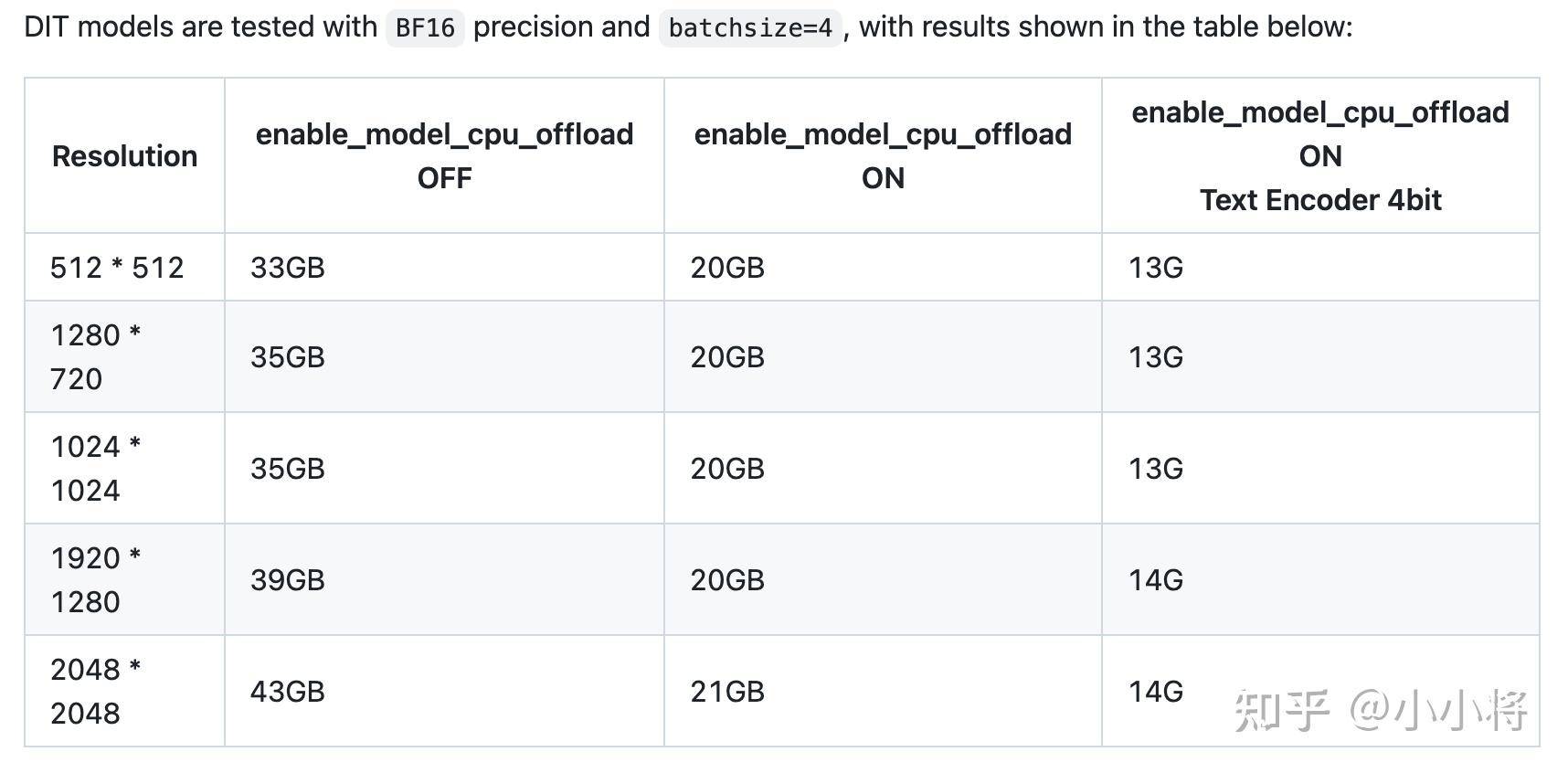1568x773 pixels.
Task: Click the 14G value in the 1920 row
Action: (1156, 580)
